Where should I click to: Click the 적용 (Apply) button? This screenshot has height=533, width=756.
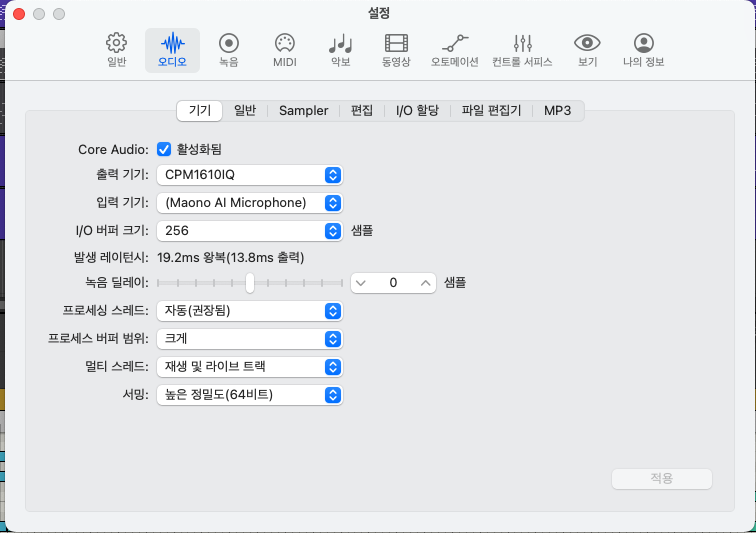coord(661,479)
